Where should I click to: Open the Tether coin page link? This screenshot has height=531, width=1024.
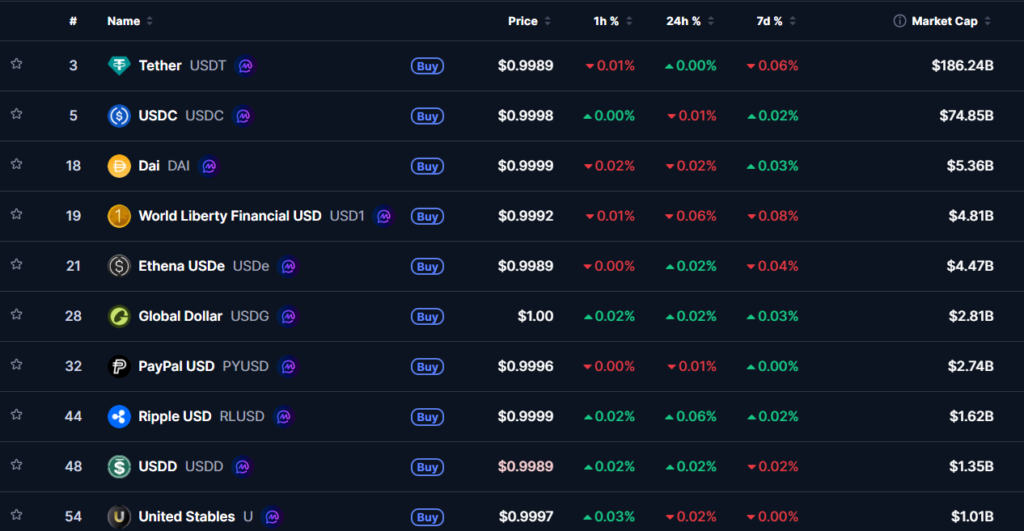pyautogui.click(x=160, y=65)
